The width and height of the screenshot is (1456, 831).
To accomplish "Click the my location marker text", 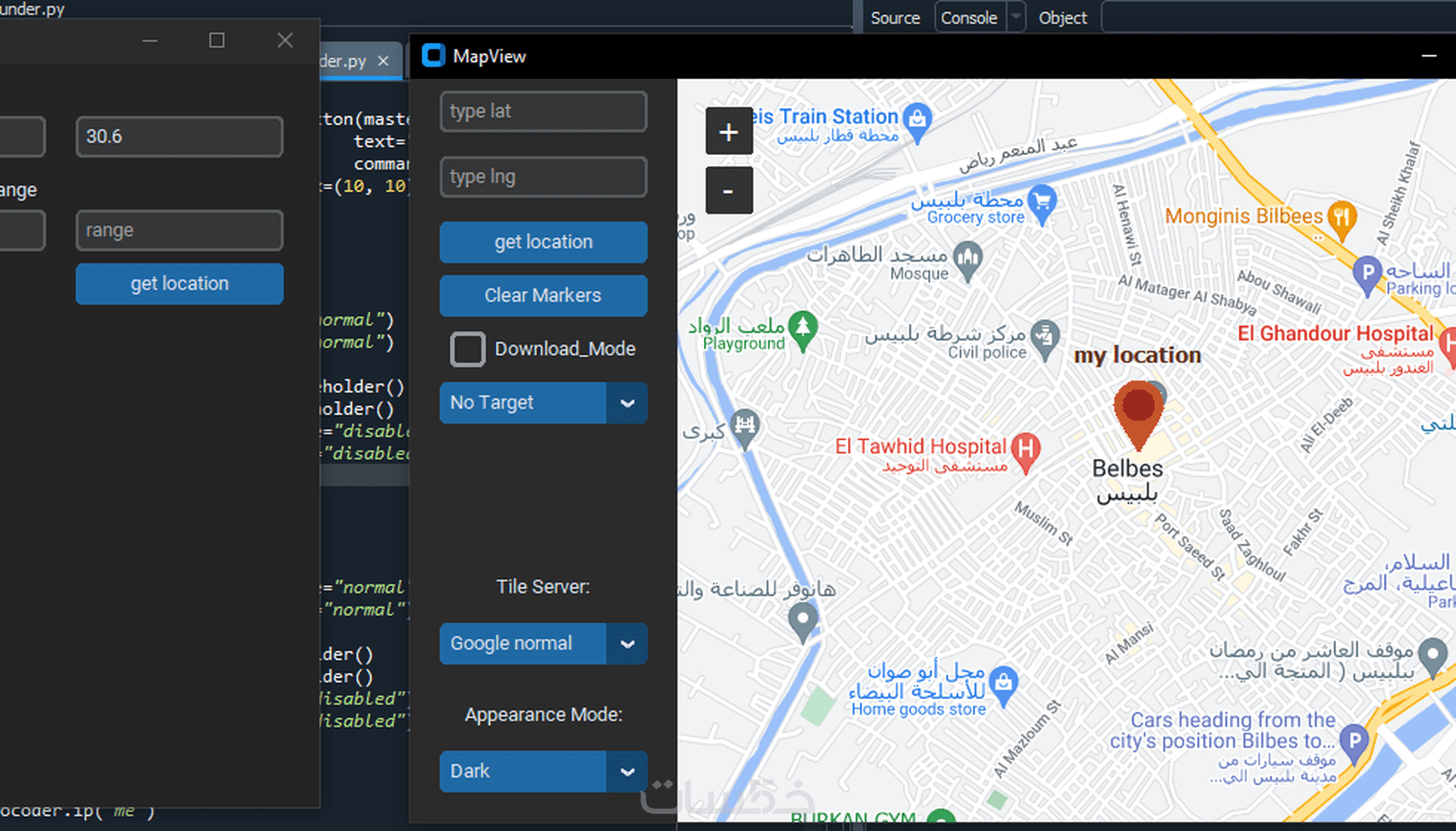I will [1137, 355].
